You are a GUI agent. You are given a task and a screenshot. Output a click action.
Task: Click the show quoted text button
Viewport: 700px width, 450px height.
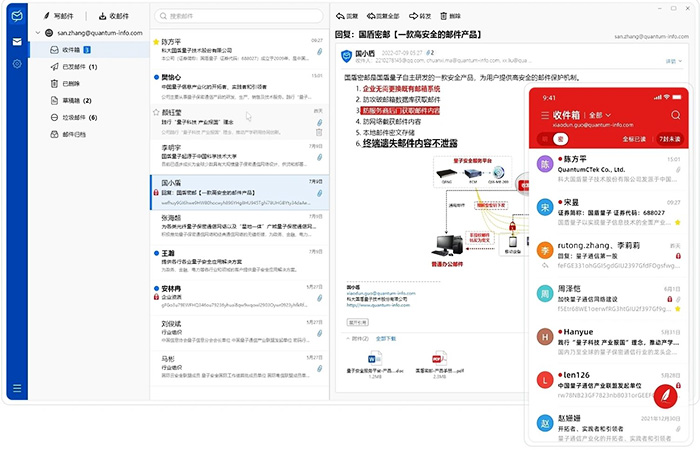(x=358, y=322)
